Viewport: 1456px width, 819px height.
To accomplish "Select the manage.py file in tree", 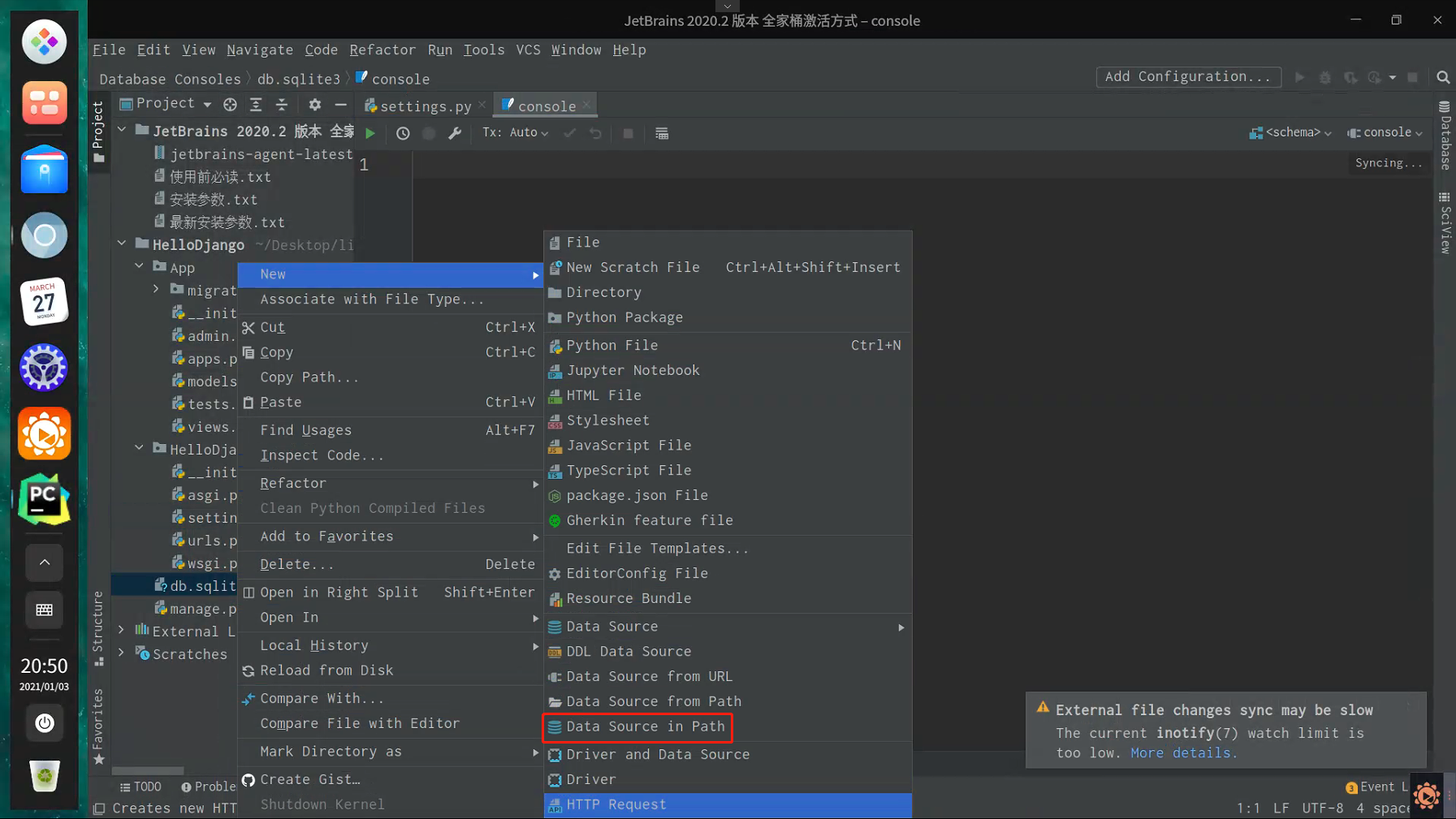I will 195,609.
